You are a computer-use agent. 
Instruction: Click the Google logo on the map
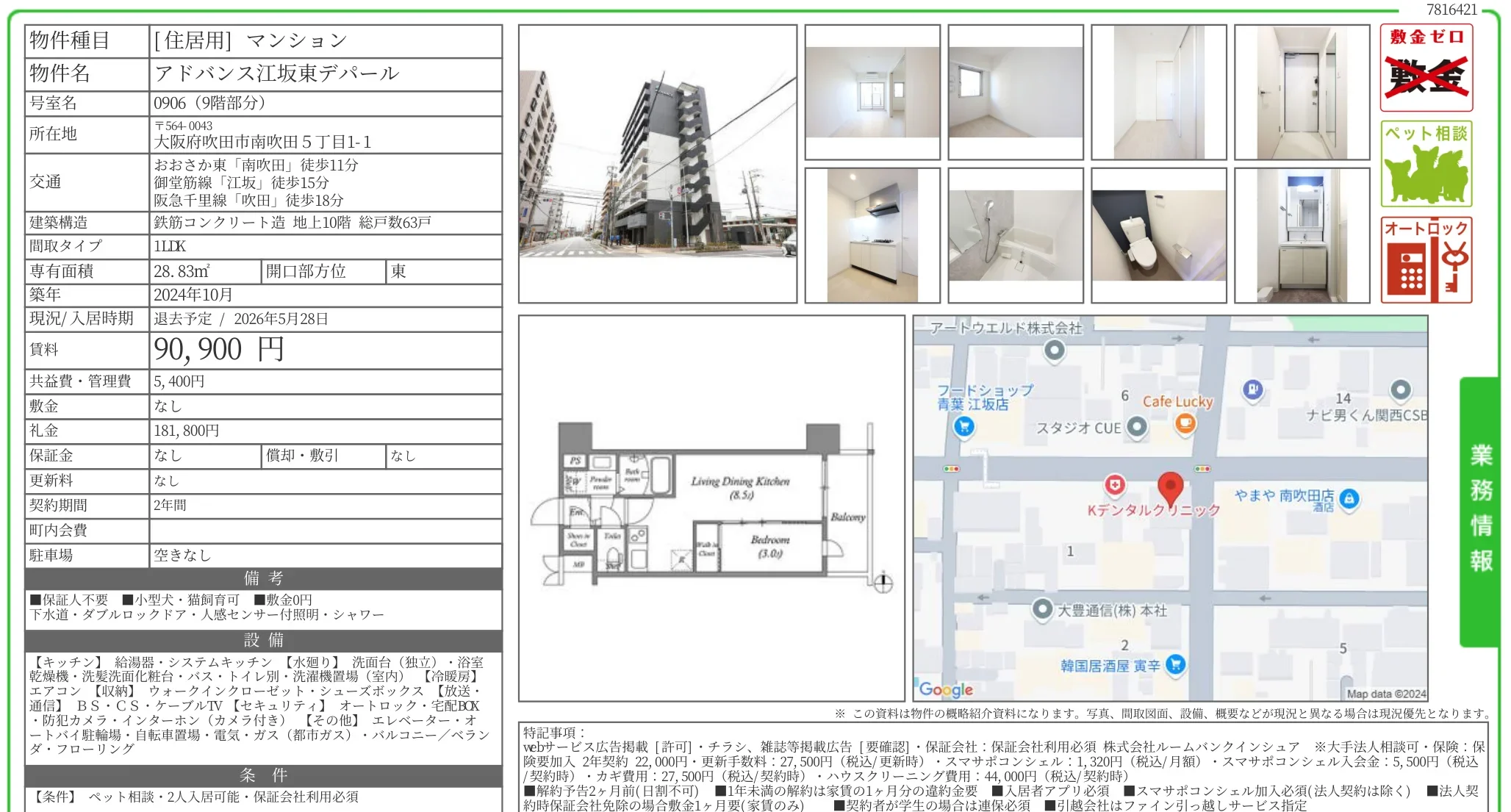pyautogui.click(x=946, y=689)
